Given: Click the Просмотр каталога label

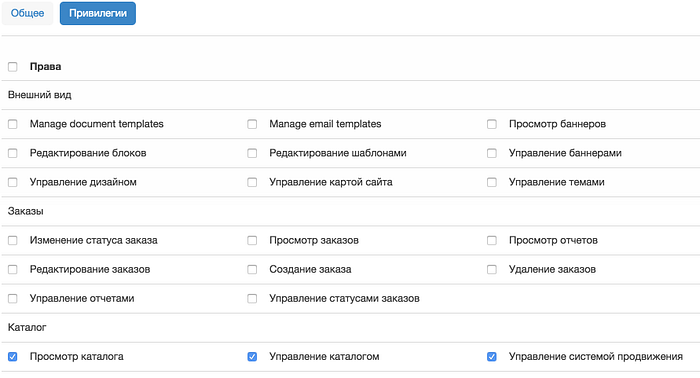Looking at the screenshot, I should (77, 357).
